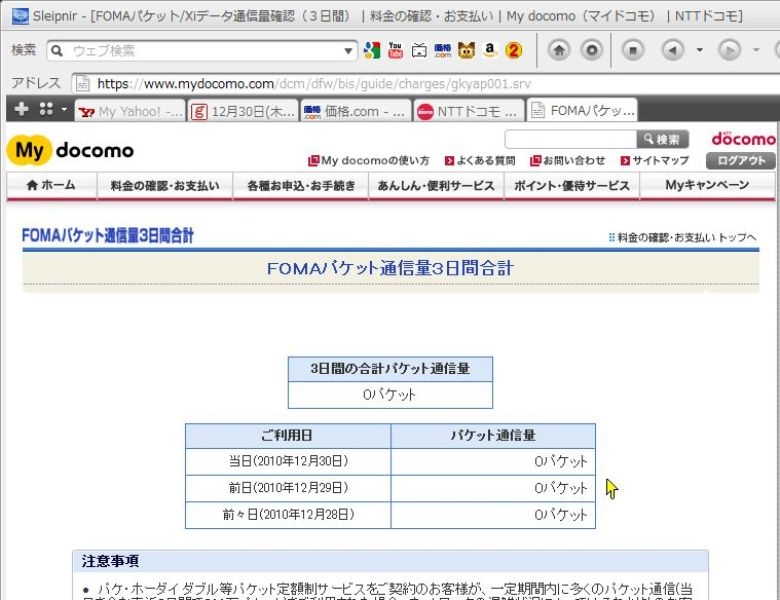Image resolution: width=780 pixels, height=600 pixels.
Task: Switch to the 価格.com tab
Action: (x=357, y=111)
